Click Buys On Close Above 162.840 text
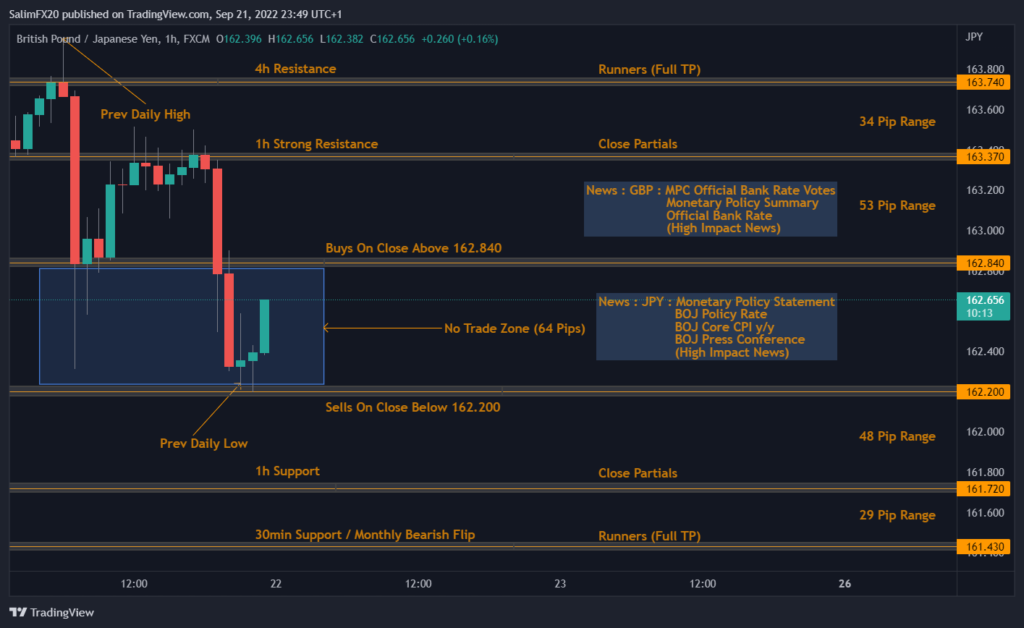This screenshot has height=628, width=1024. click(413, 248)
